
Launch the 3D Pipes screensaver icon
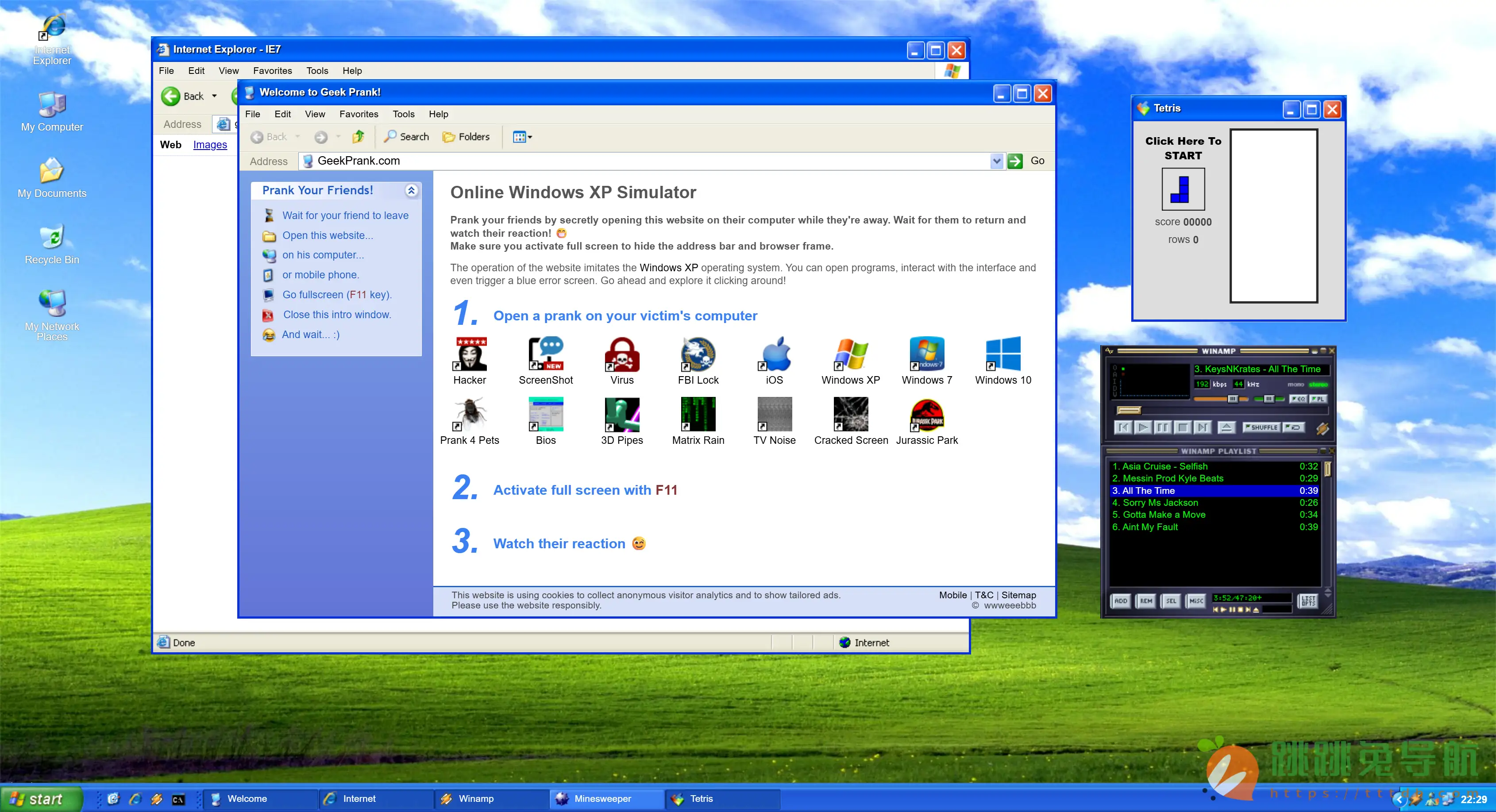click(x=622, y=421)
